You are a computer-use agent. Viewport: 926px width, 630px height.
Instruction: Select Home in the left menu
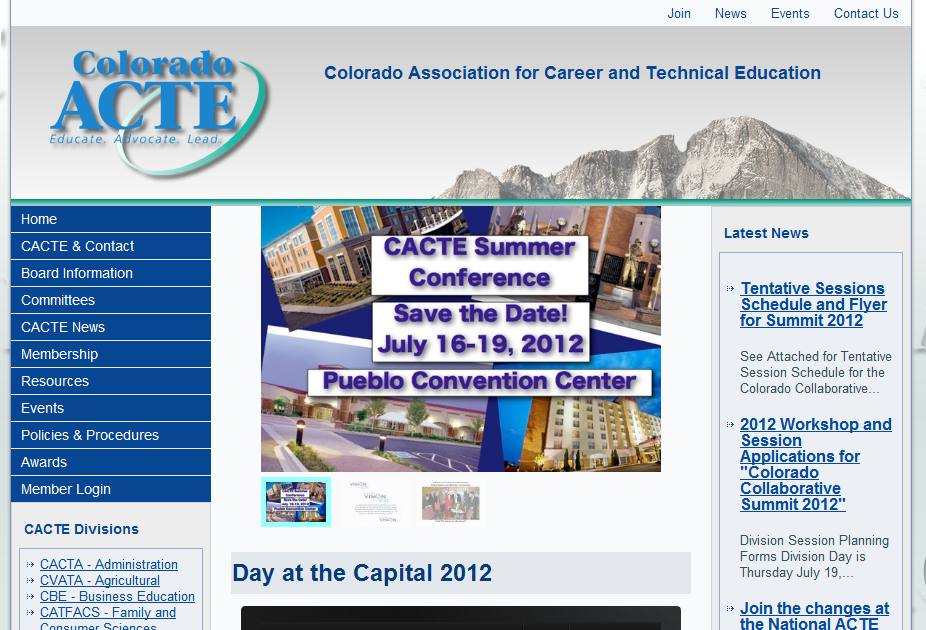click(39, 219)
